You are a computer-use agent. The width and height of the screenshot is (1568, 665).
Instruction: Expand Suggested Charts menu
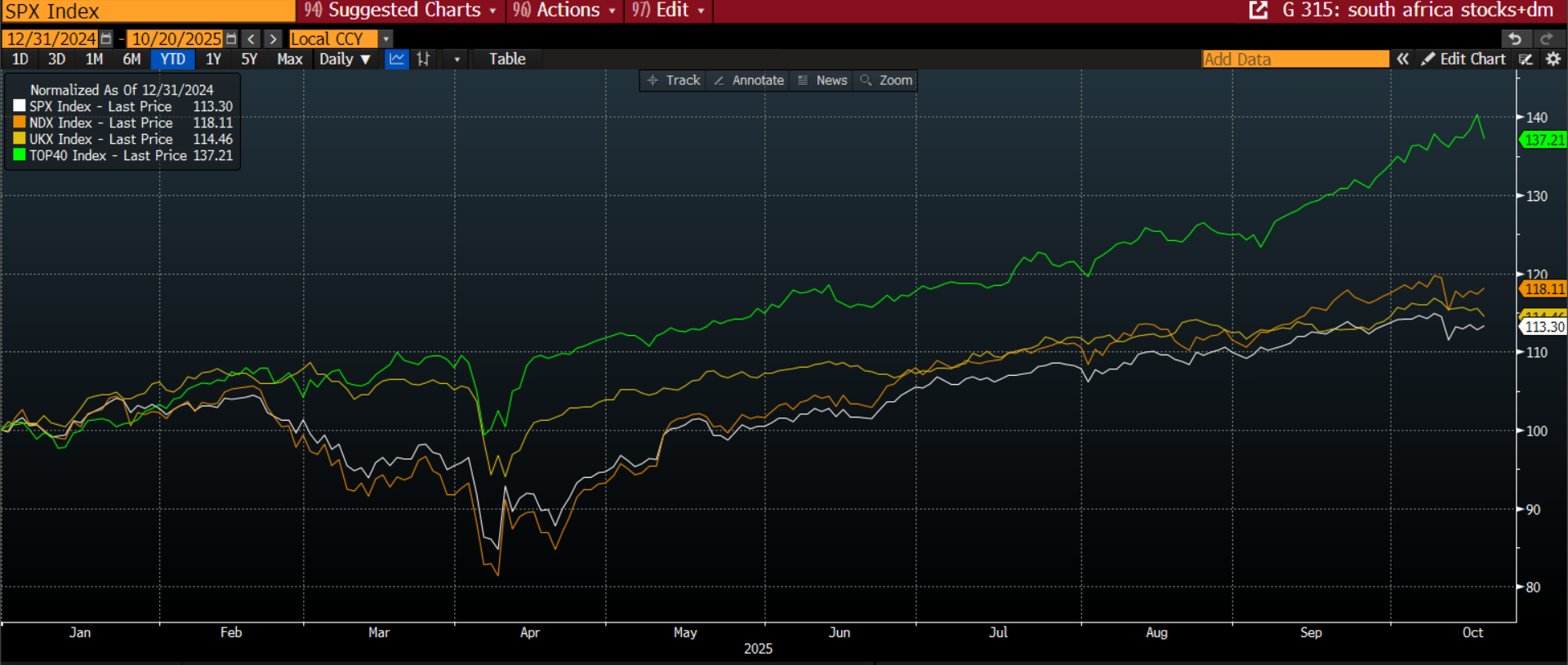tap(400, 11)
